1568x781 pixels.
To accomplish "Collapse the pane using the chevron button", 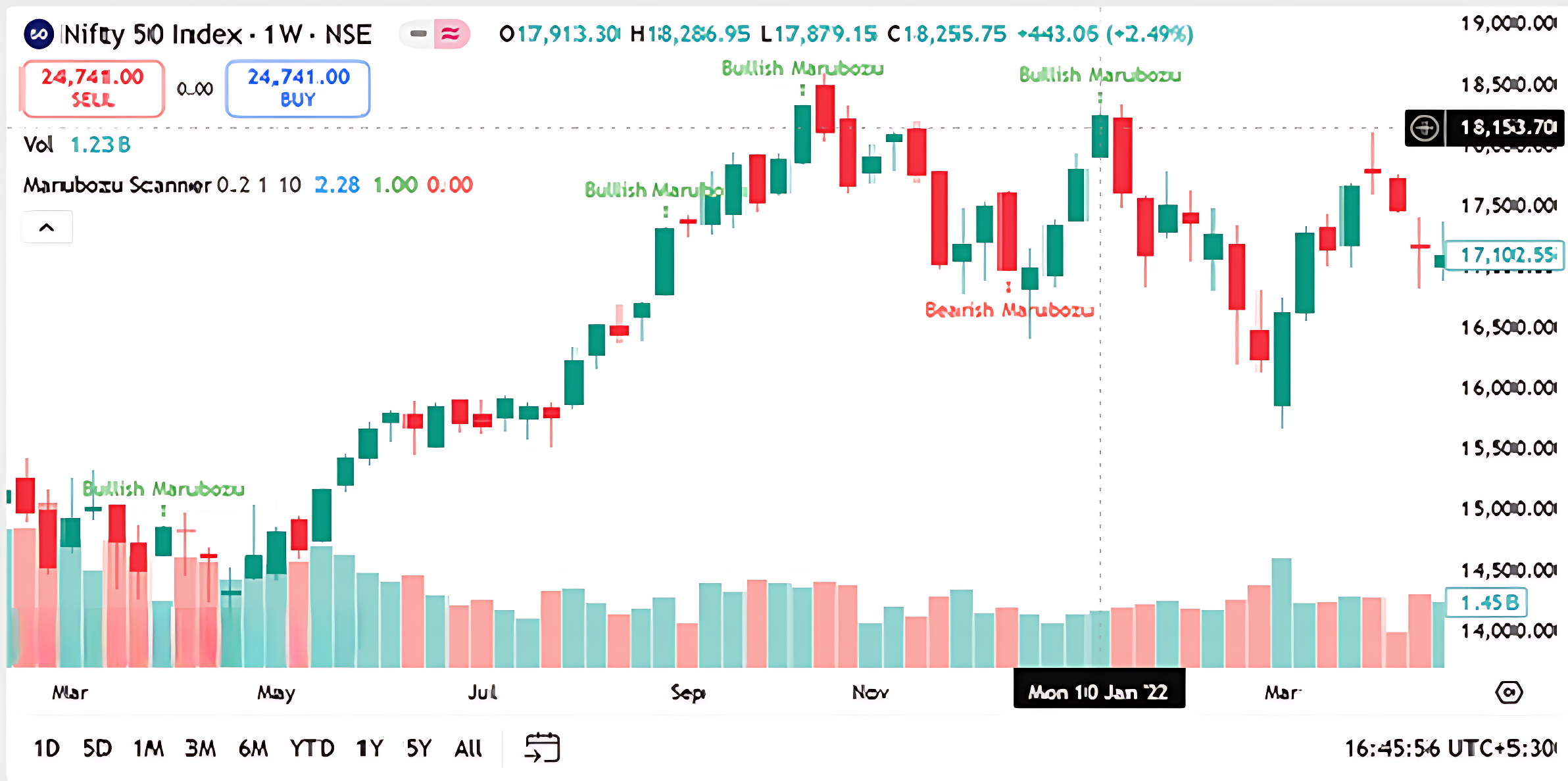I will pyautogui.click(x=47, y=226).
